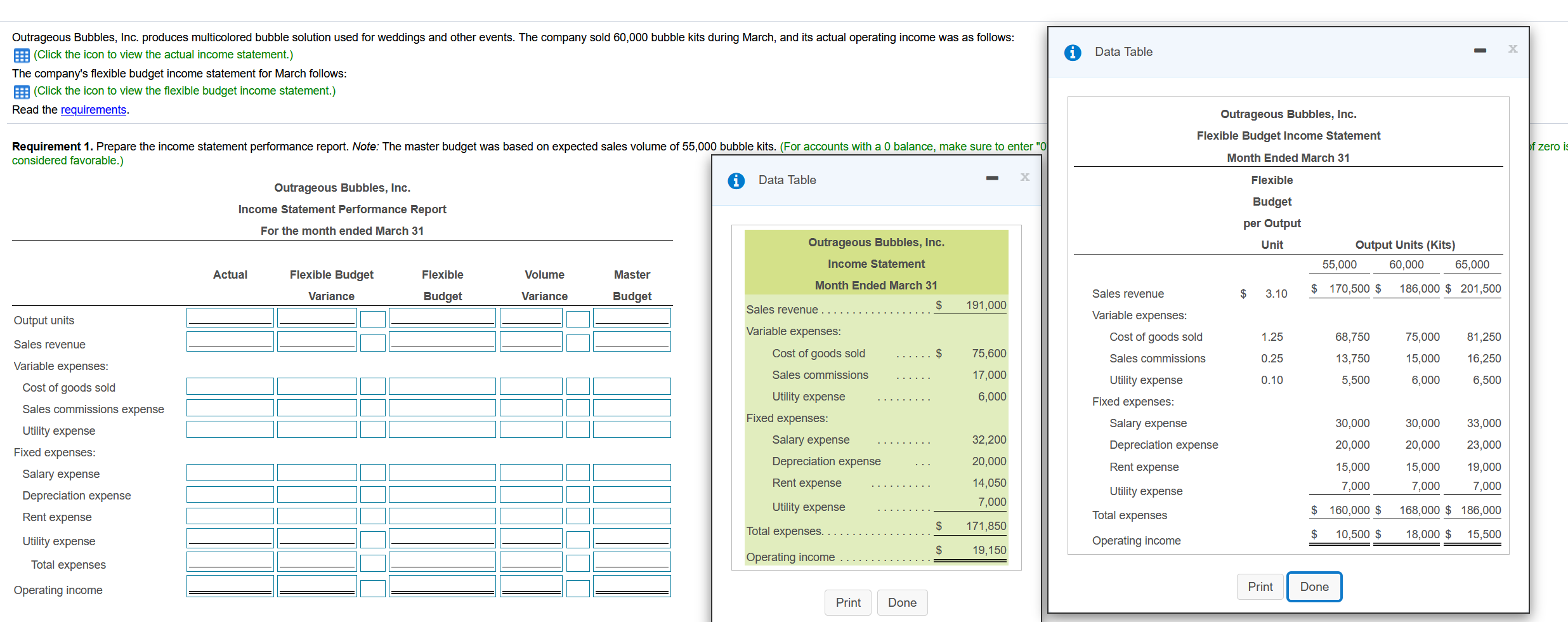Open the requirements link

coord(93,109)
